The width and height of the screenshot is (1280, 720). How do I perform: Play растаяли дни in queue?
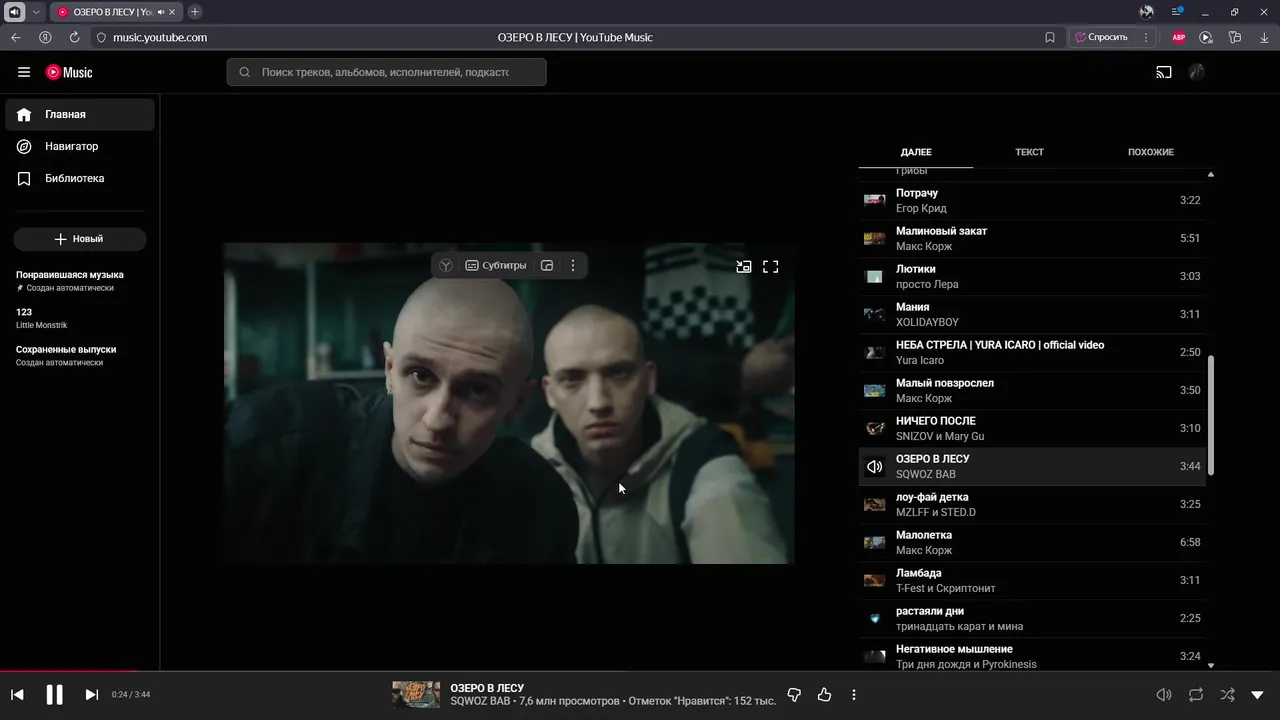pos(1032,618)
